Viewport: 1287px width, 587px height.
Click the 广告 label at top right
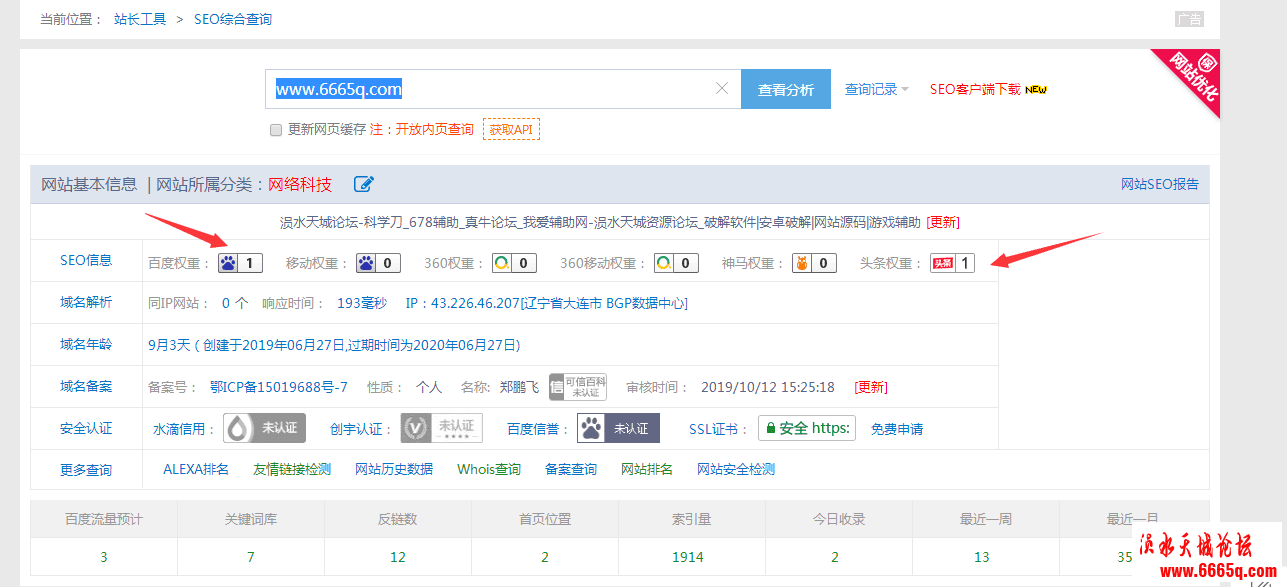(x=1189, y=19)
